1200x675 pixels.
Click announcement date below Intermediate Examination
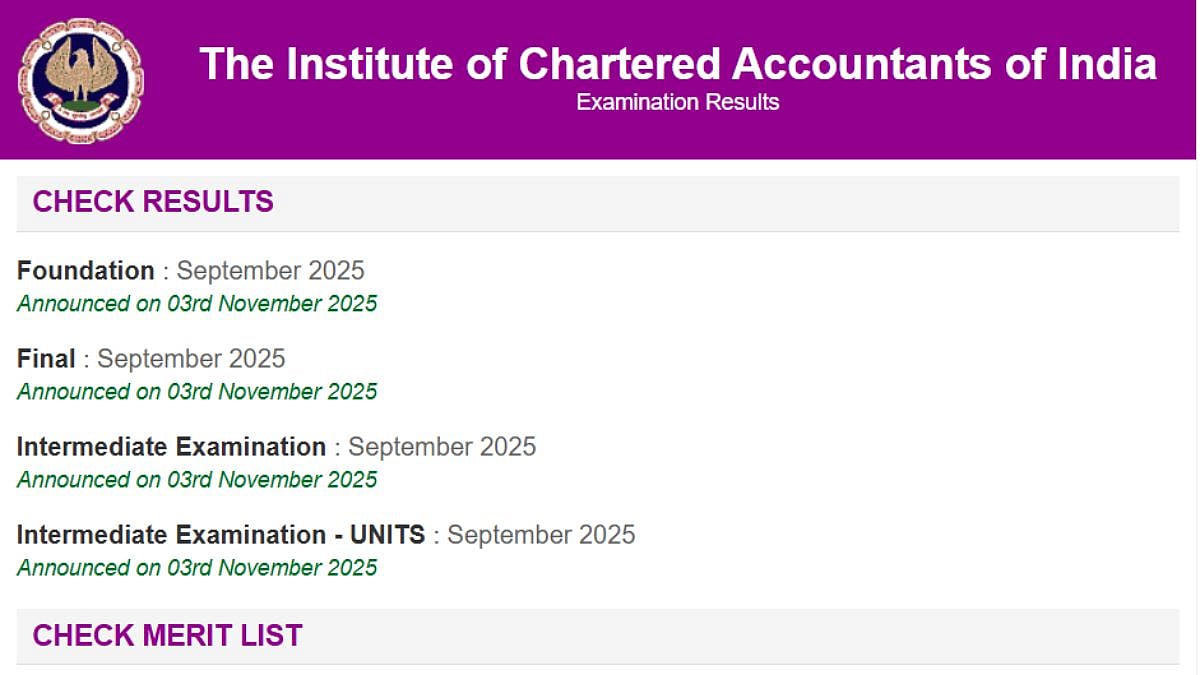pos(197,479)
